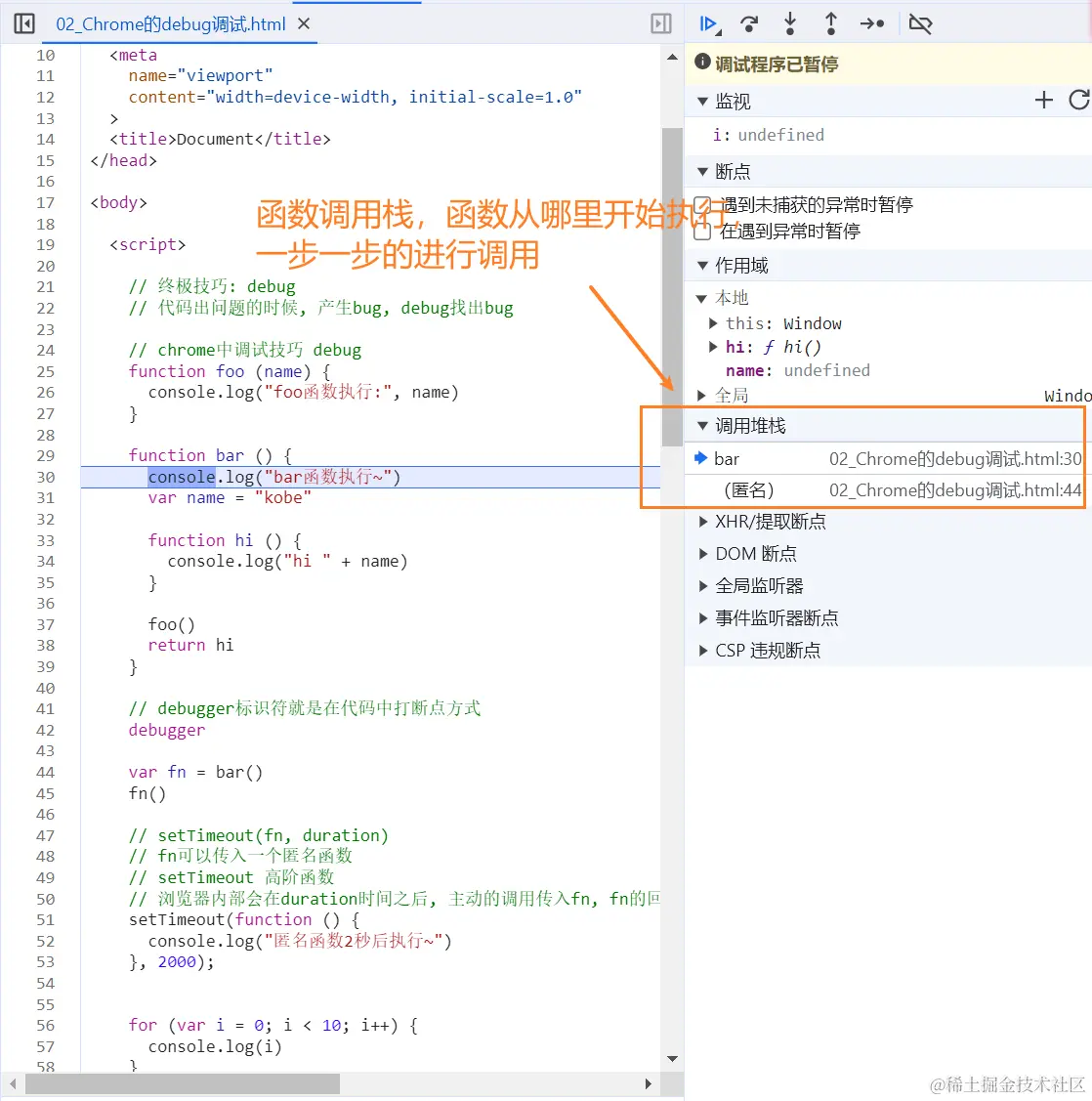
Task: Collapse the 作用域 section
Action: (702, 266)
